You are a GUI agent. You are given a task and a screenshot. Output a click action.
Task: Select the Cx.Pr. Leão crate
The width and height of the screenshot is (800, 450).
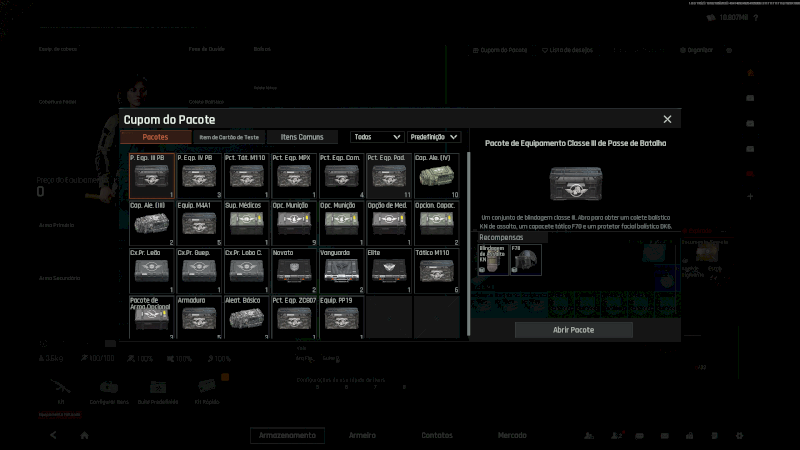tap(152, 270)
